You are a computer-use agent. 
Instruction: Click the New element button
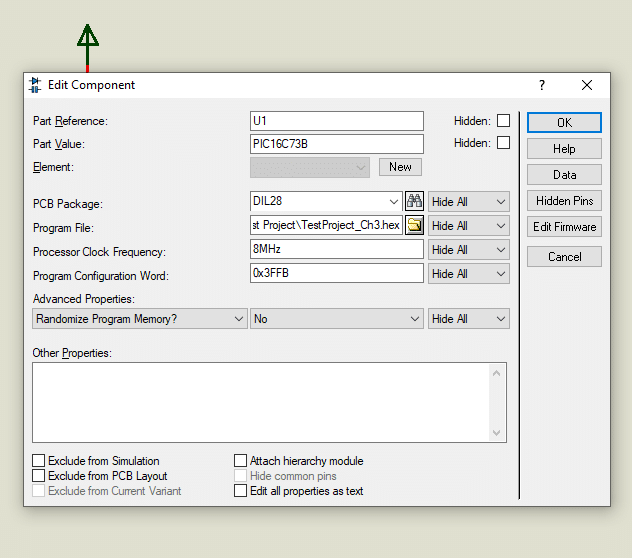pyautogui.click(x=400, y=167)
